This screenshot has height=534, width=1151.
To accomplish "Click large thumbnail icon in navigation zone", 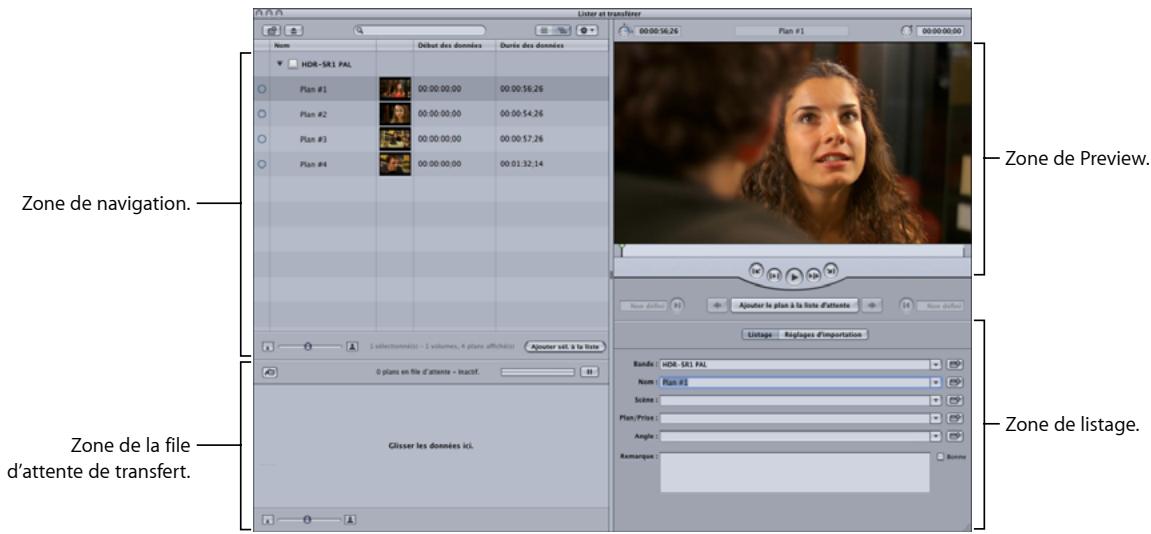I will pyautogui.click(x=352, y=347).
